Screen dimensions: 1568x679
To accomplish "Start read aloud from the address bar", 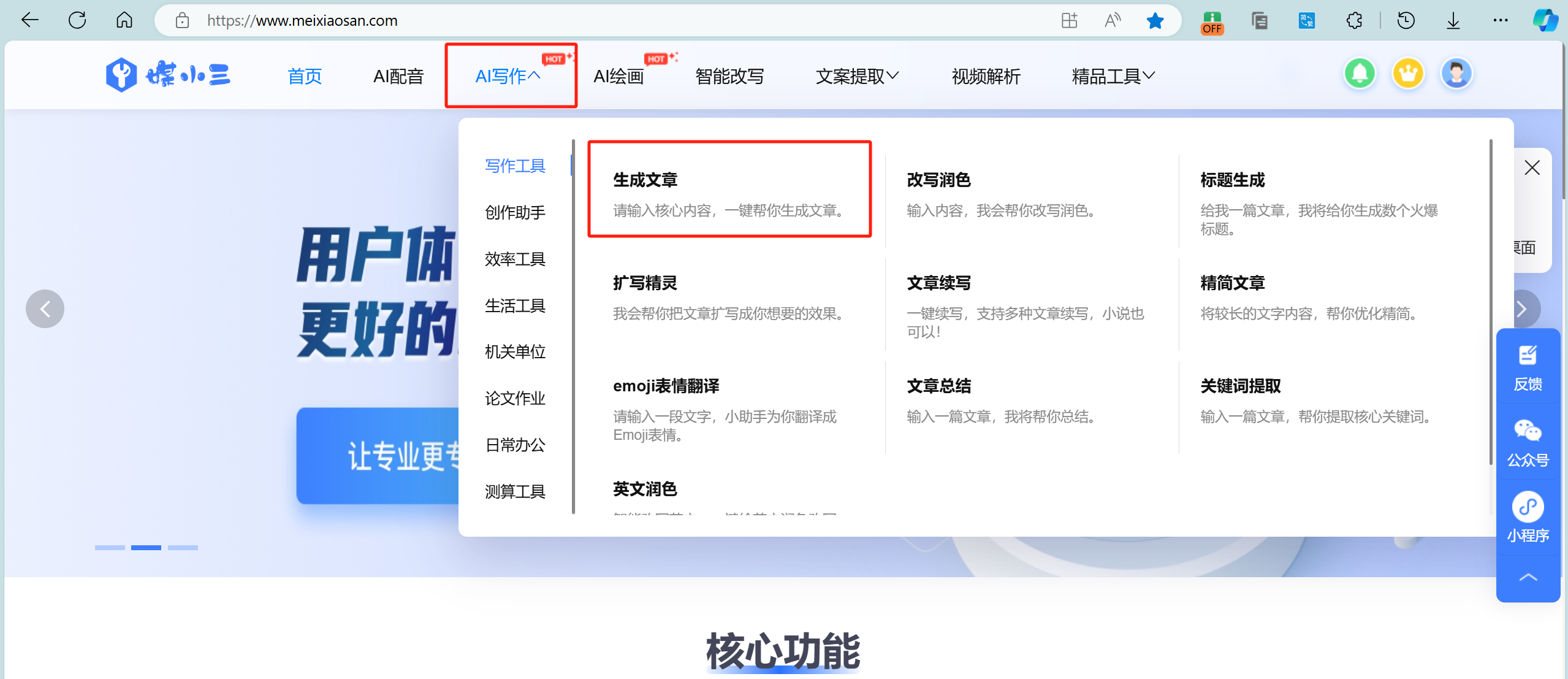I will coord(1113,21).
